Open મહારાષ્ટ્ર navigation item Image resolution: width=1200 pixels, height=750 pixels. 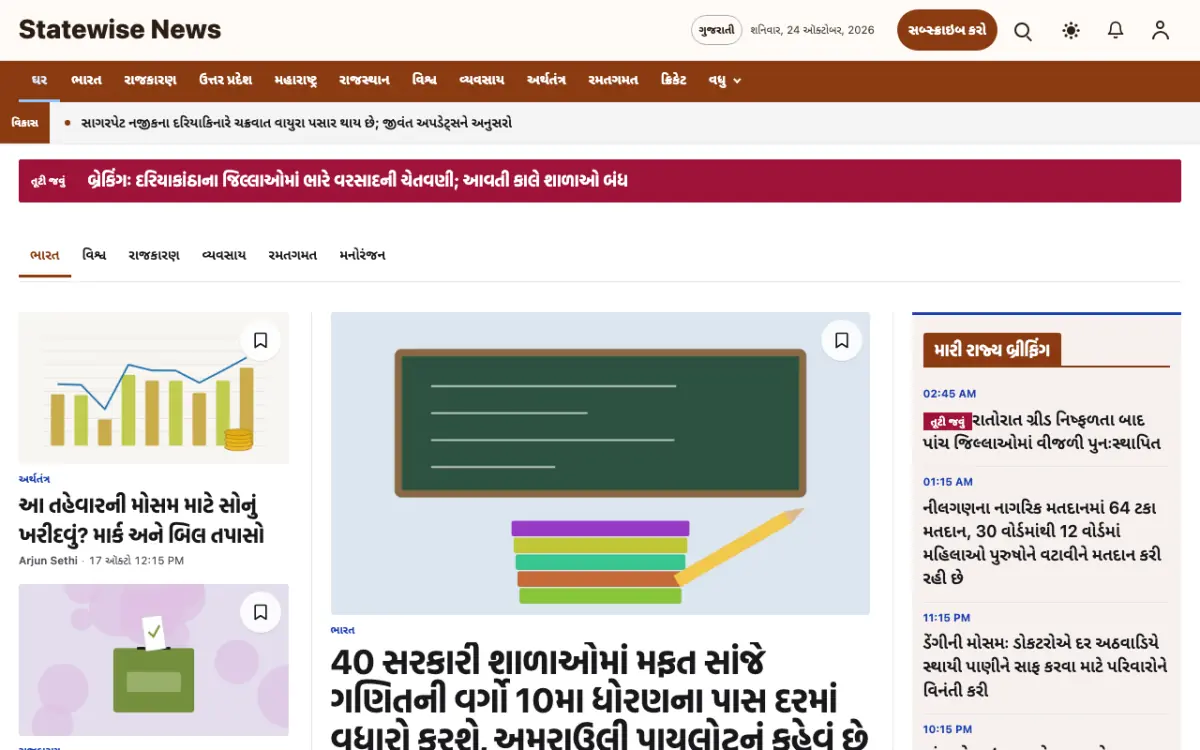tap(296, 81)
